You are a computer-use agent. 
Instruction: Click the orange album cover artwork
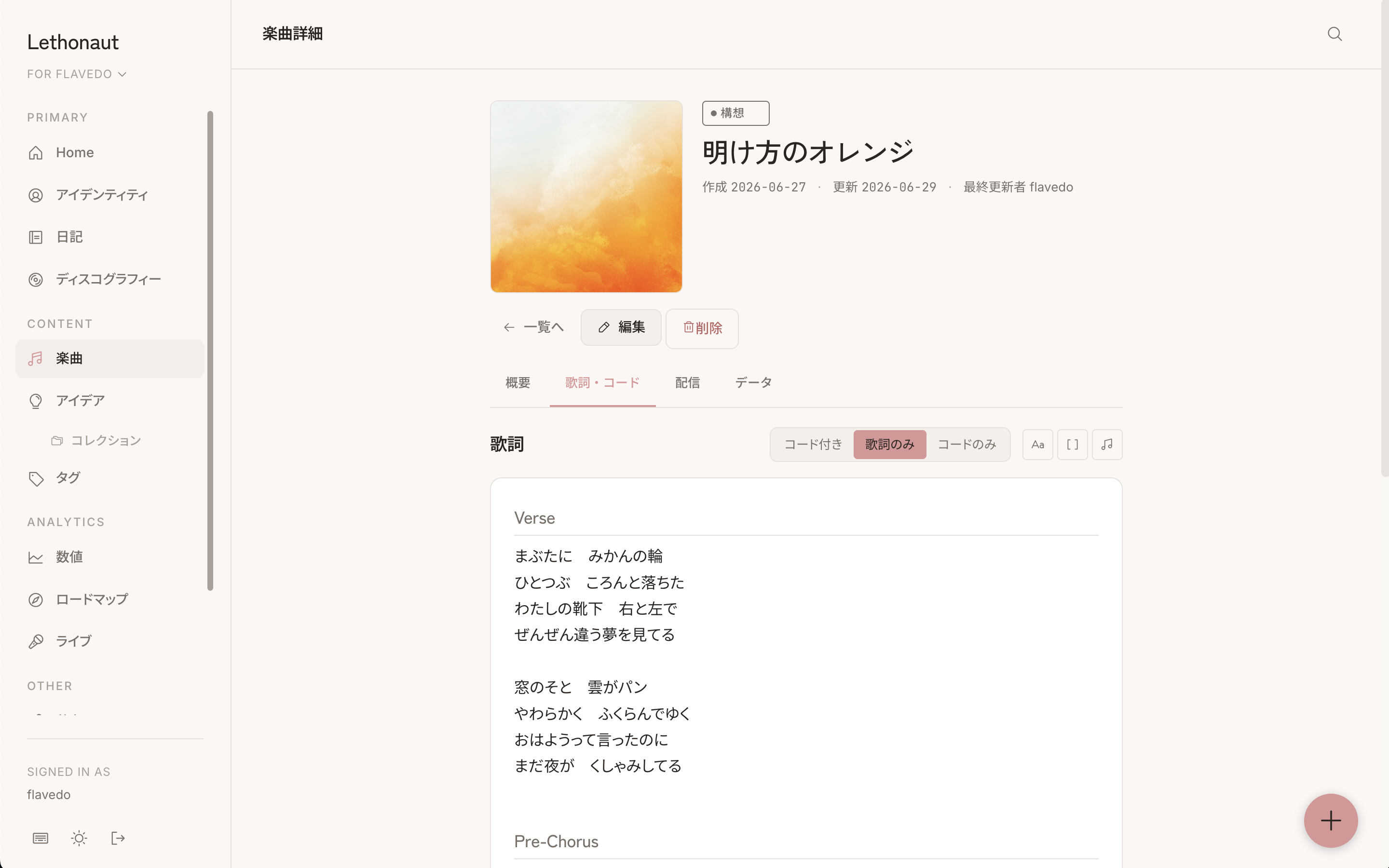coord(586,196)
